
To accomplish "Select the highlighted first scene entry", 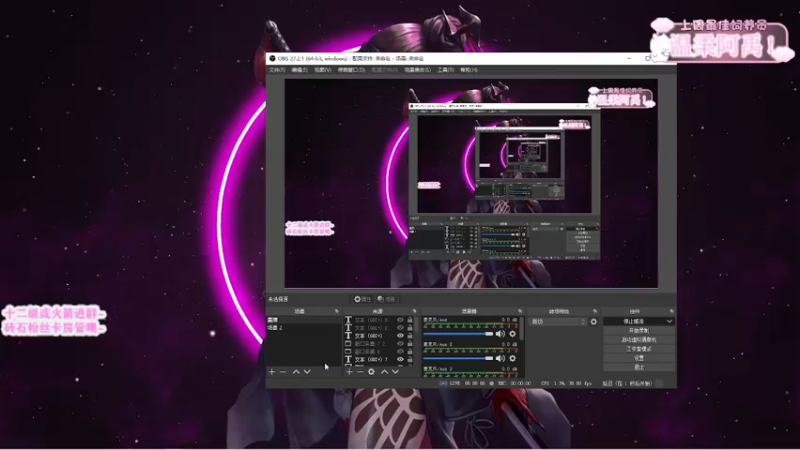I will pyautogui.click(x=303, y=320).
